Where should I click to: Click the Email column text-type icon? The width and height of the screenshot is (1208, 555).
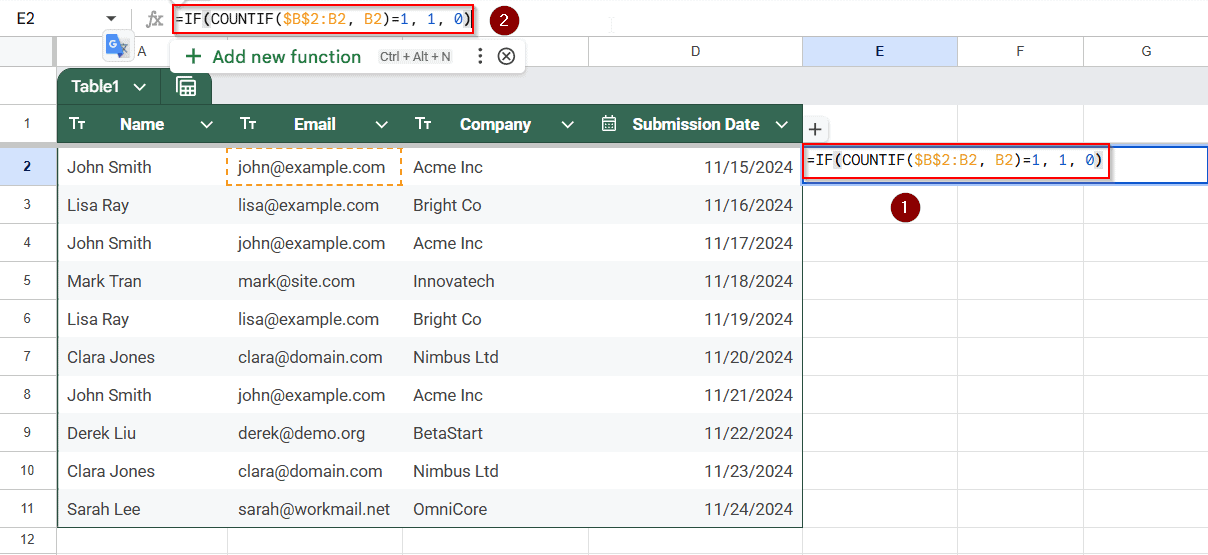(x=249, y=124)
